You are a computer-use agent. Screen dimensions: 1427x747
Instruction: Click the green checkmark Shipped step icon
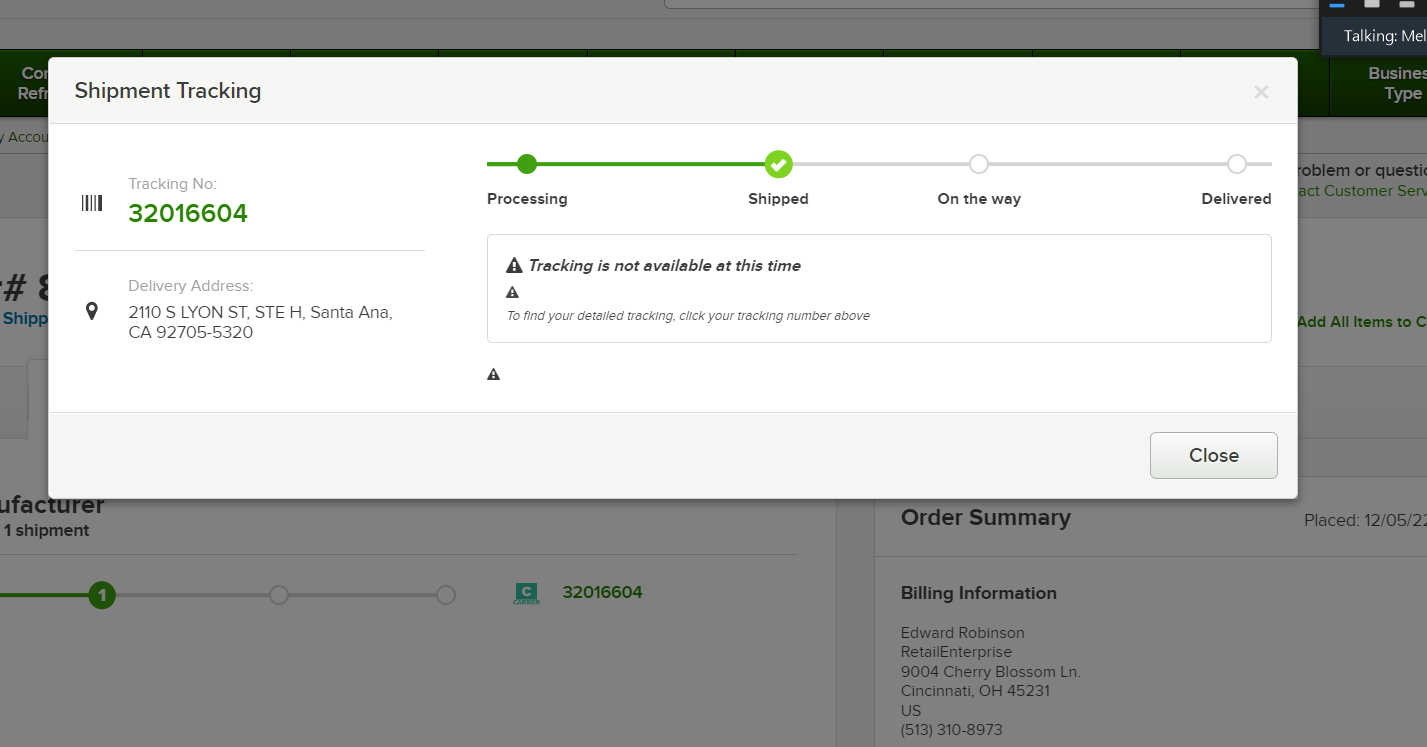coord(778,164)
